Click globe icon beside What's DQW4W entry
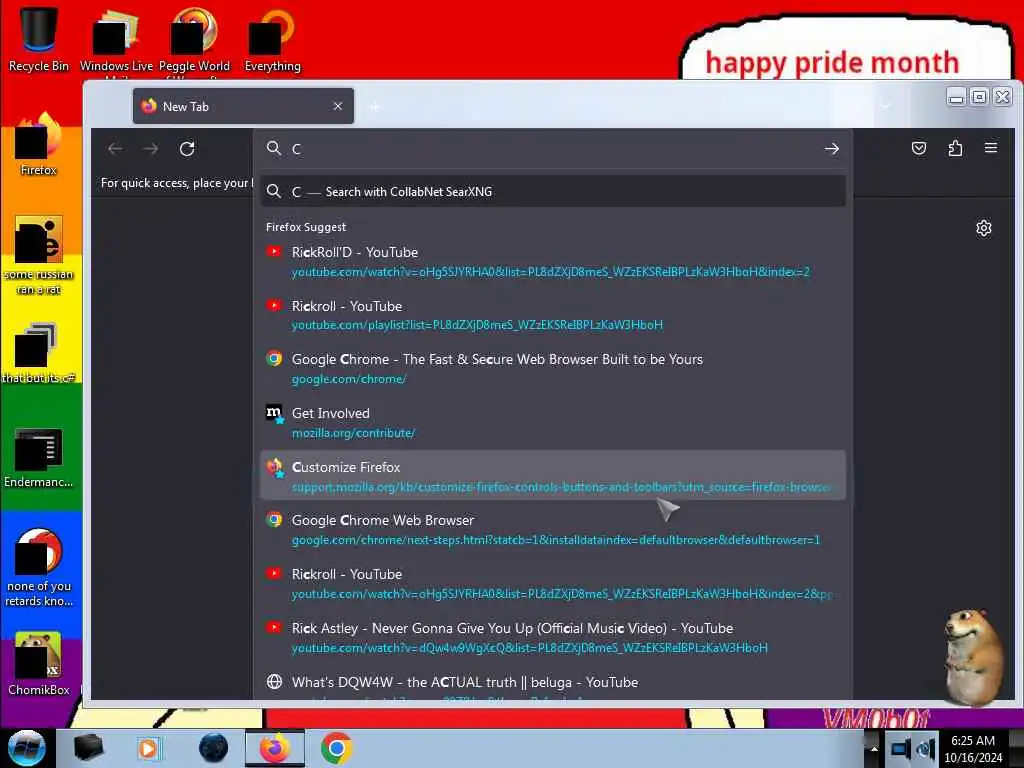The image size is (1024, 768). [274, 681]
